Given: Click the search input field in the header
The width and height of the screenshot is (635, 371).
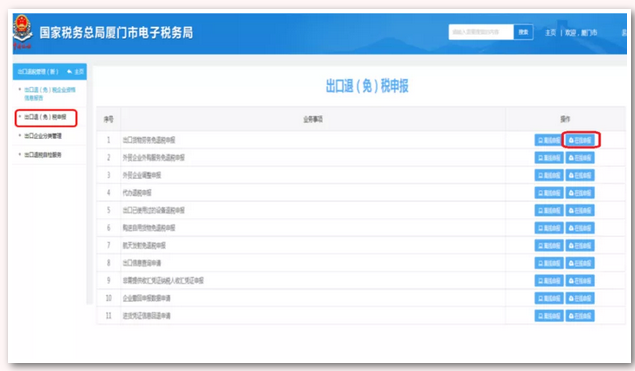Looking at the screenshot, I should tap(481, 32).
